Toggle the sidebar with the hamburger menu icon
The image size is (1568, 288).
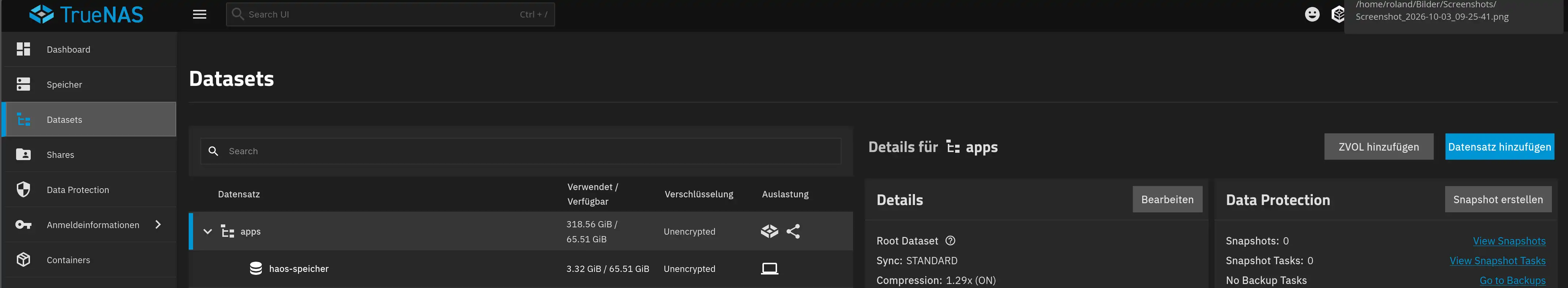pyautogui.click(x=200, y=15)
